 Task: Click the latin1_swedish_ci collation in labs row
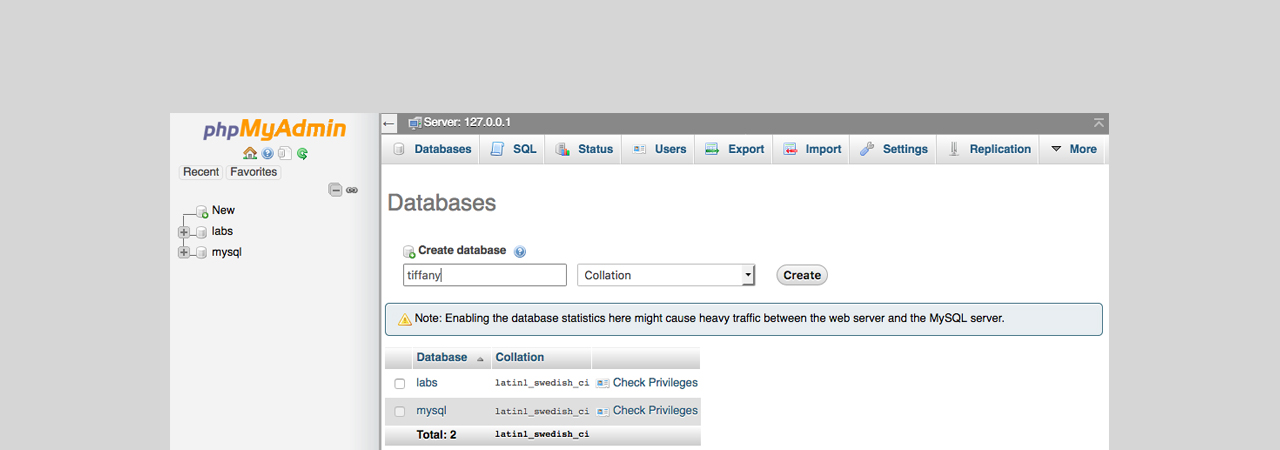click(x=542, y=384)
